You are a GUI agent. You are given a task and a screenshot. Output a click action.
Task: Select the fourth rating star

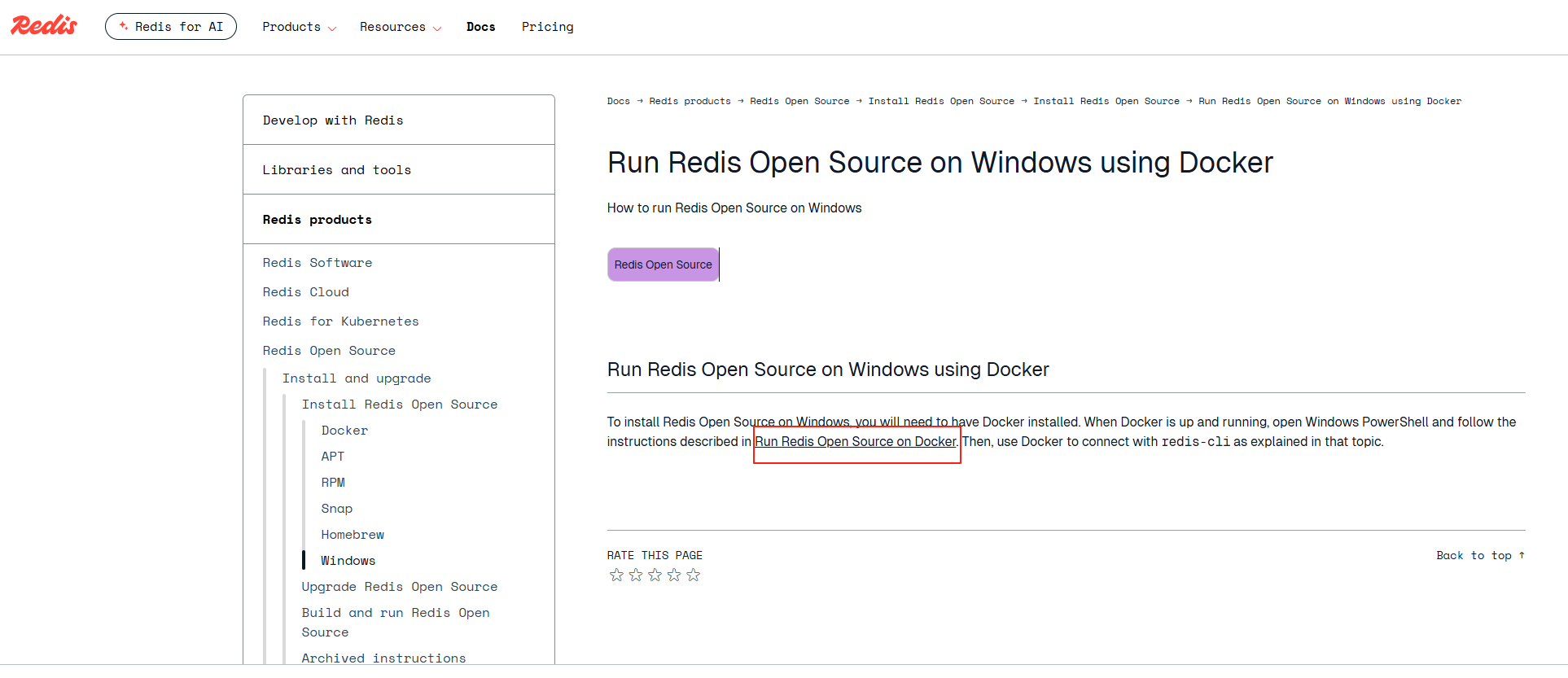(674, 575)
